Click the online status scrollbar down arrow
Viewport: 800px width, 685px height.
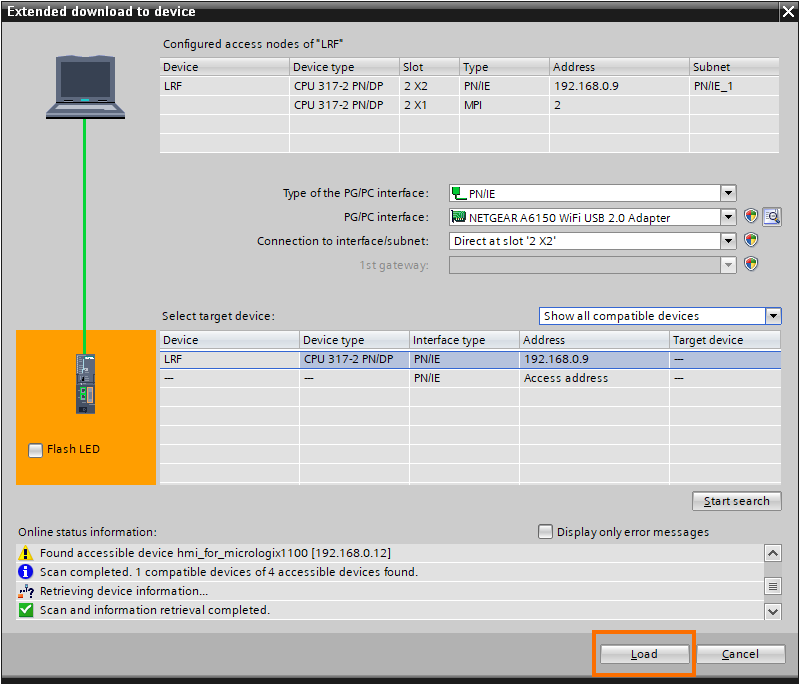(x=773, y=611)
